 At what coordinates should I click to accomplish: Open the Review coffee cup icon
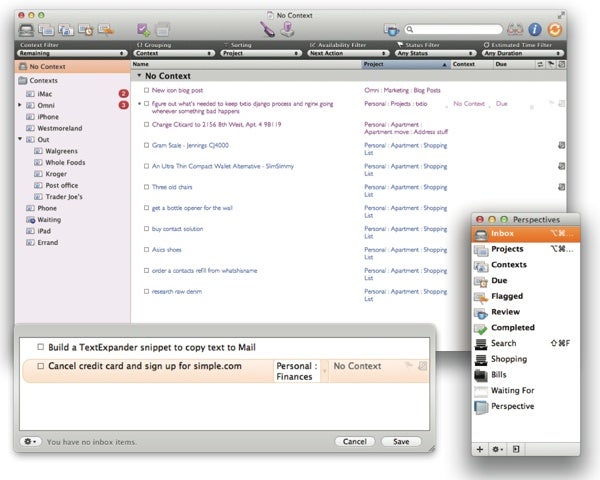[391, 30]
